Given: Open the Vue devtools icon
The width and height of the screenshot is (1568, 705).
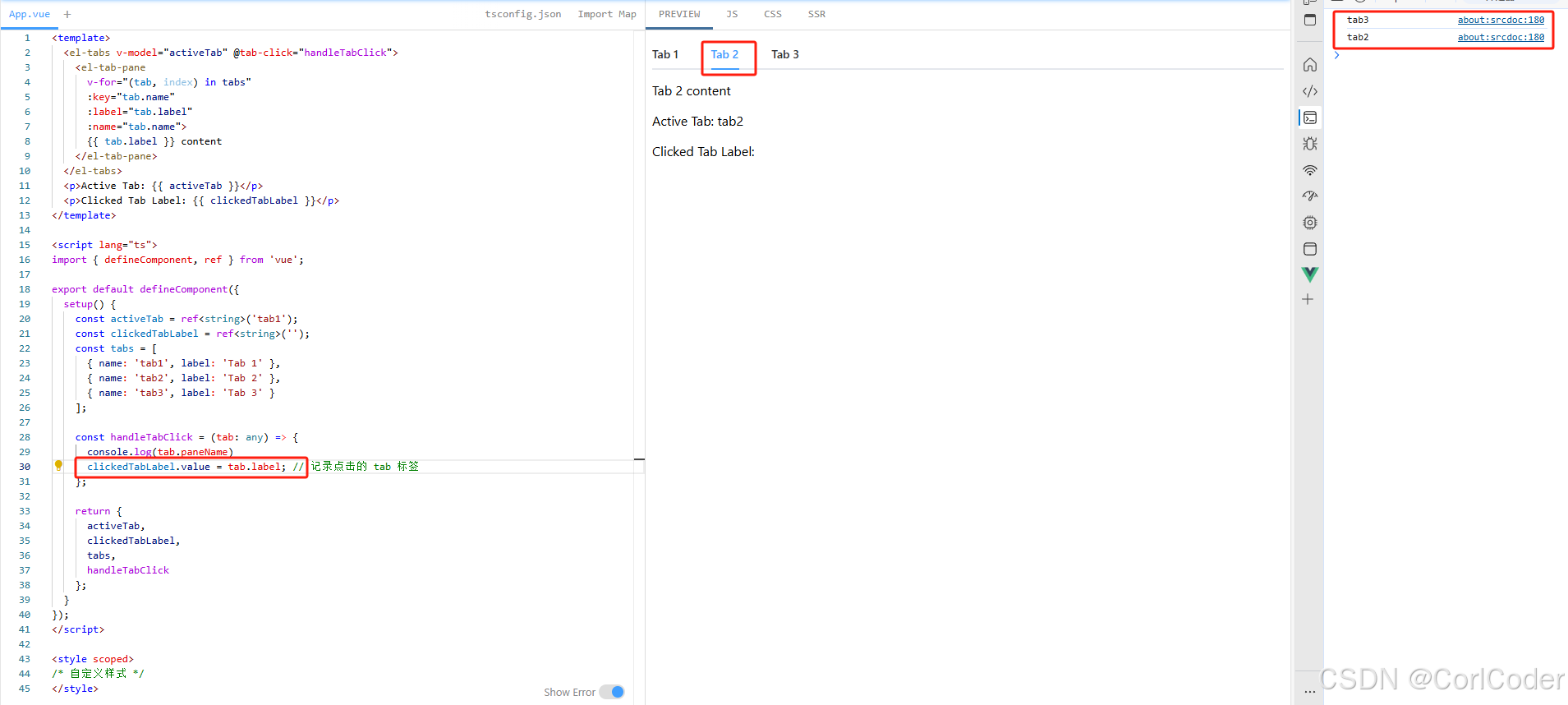Looking at the screenshot, I should click(x=1310, y=274).
